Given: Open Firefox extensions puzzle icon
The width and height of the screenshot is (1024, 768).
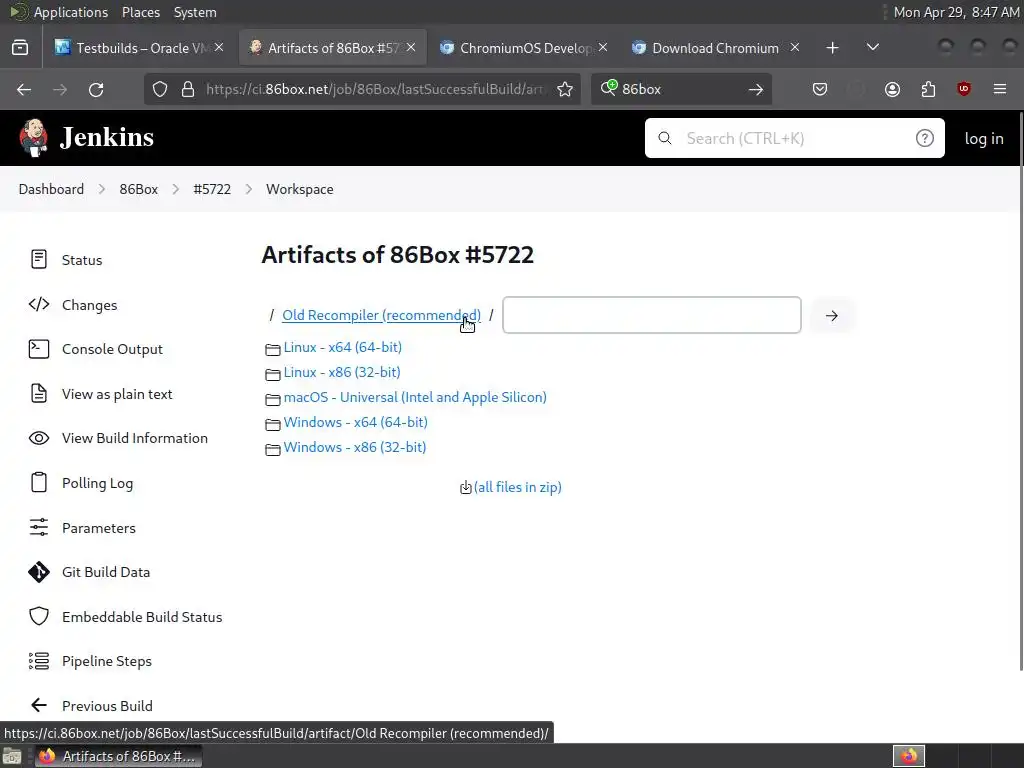Looking at the screenshot, I should point(928,89).
